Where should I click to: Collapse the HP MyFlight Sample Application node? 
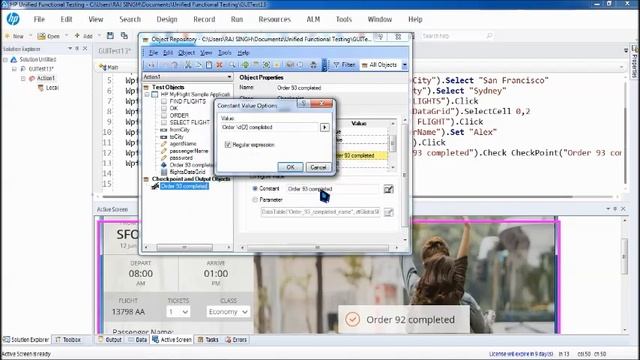tap(147, 94)
